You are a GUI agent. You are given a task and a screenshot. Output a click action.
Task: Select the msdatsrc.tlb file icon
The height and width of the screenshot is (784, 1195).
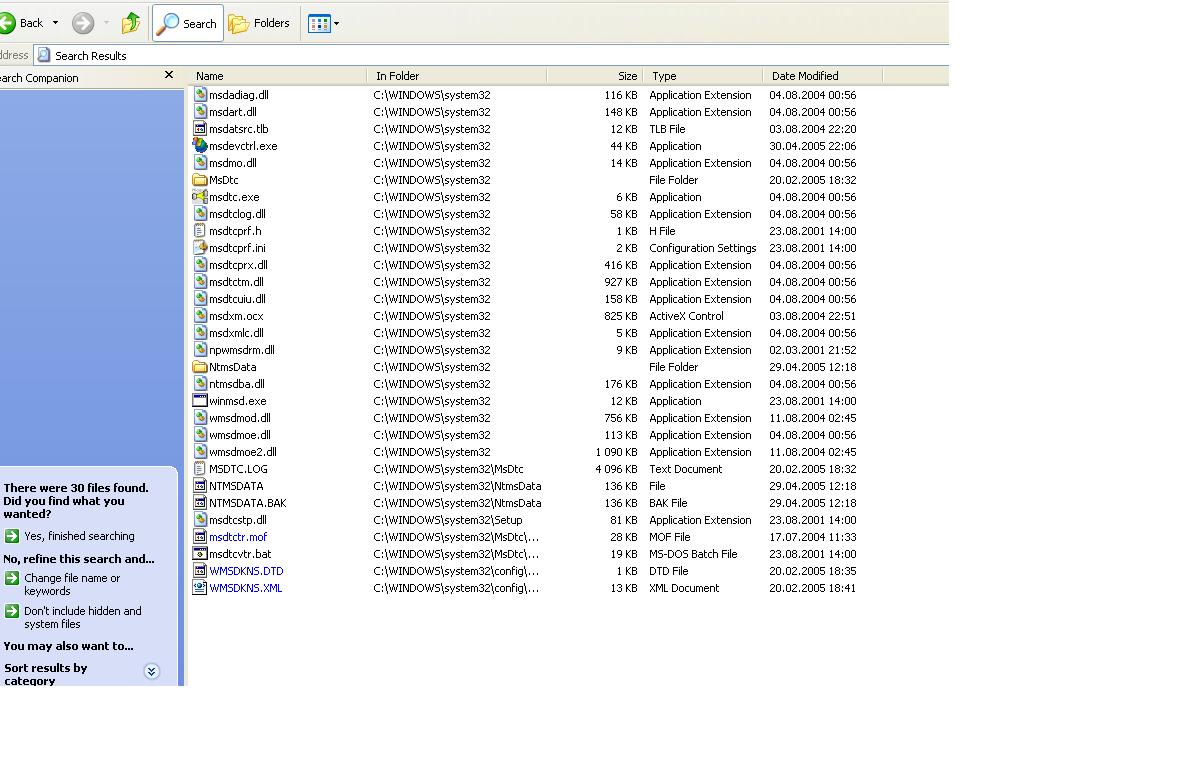click(200, 129)
